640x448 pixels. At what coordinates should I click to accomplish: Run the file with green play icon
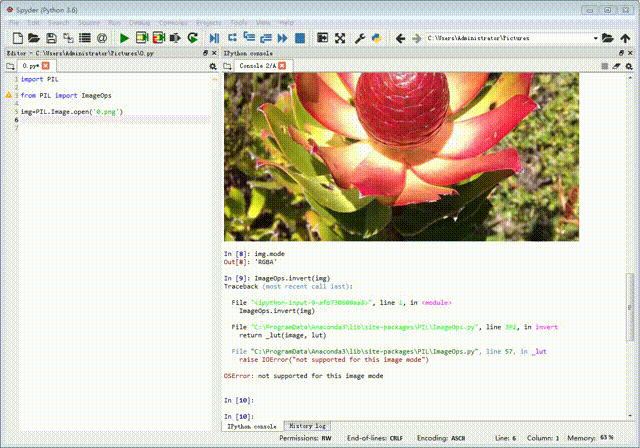tap(124, 38)
